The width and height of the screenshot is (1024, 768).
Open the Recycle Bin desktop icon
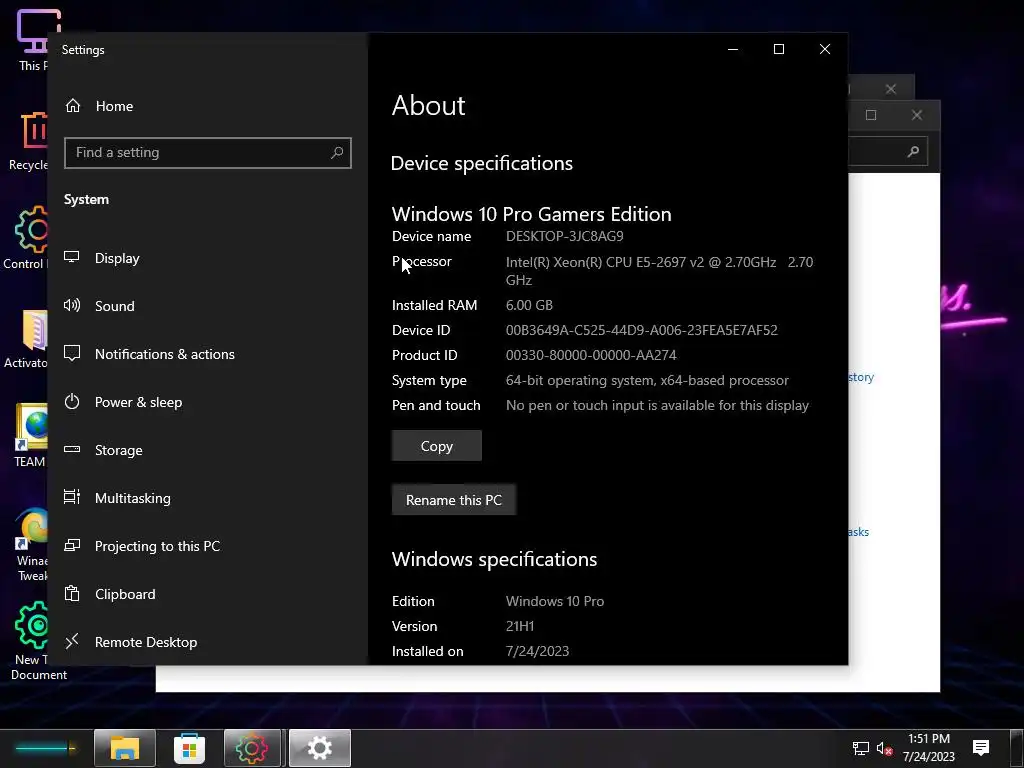pos(29,141)
